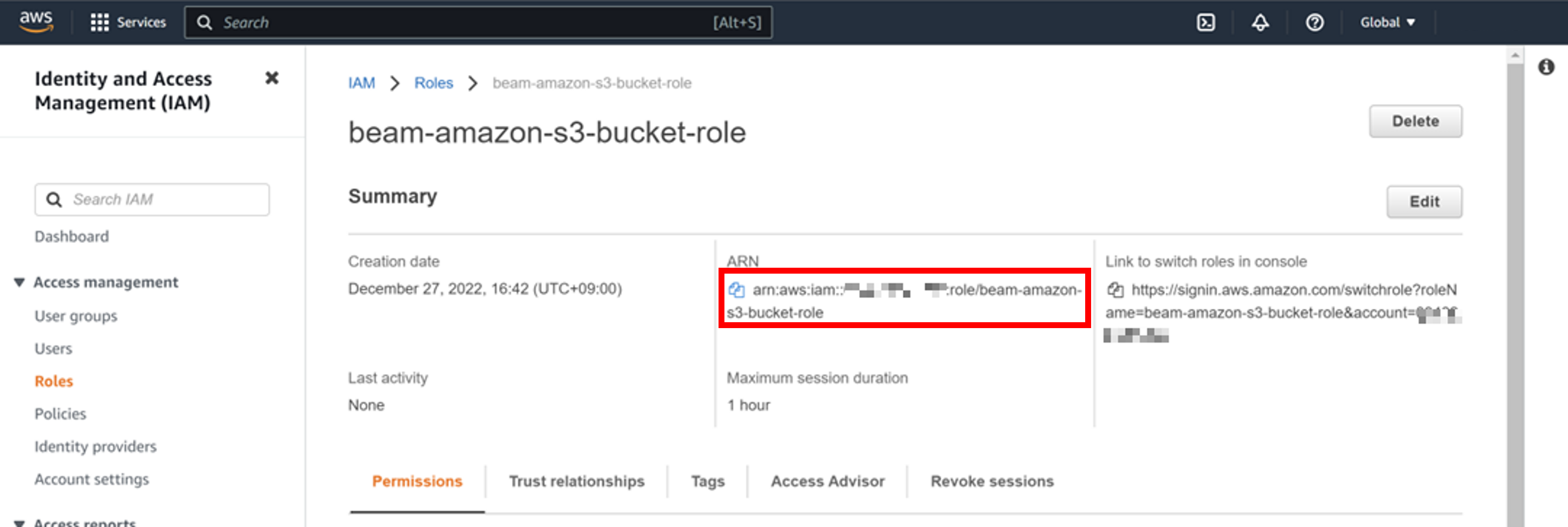Open the Global region dropdown
This screenshot has width=1568, height=527.
coord(1387,22)
